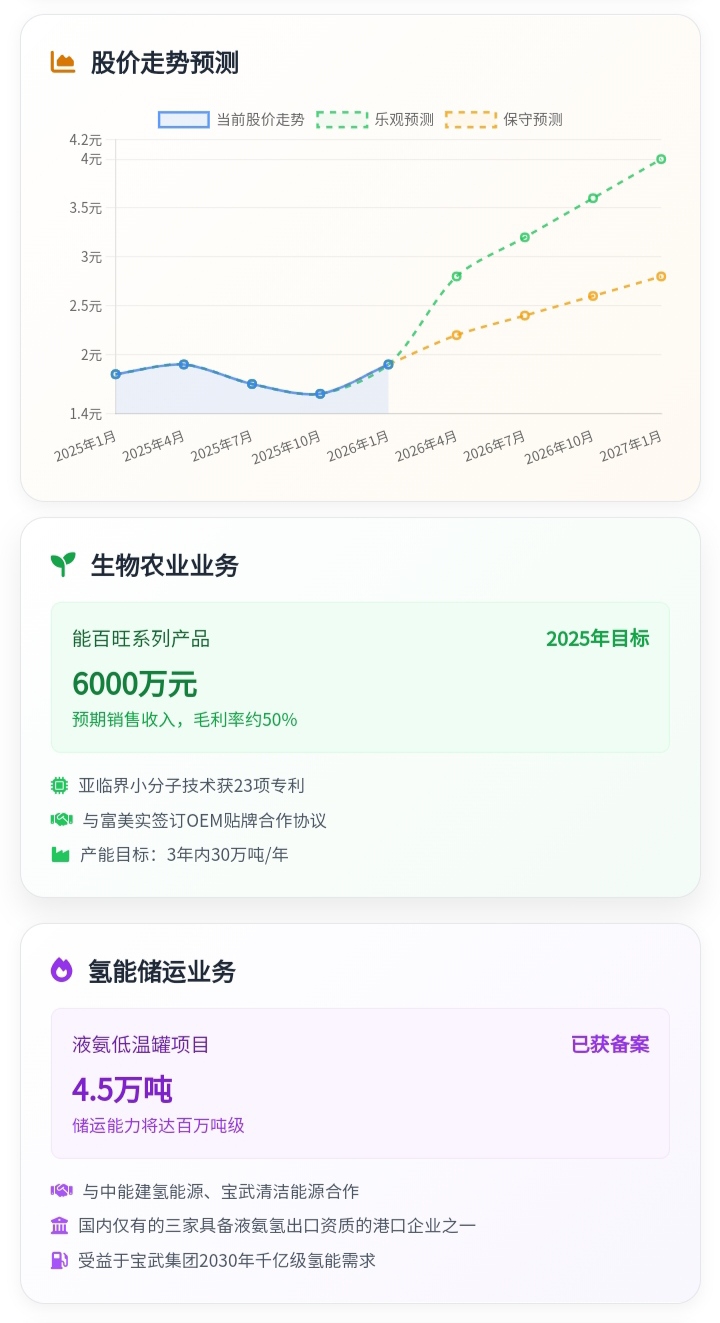Click the 2025年7月 x-axis label
The image size is (720, 1323).
222,445
